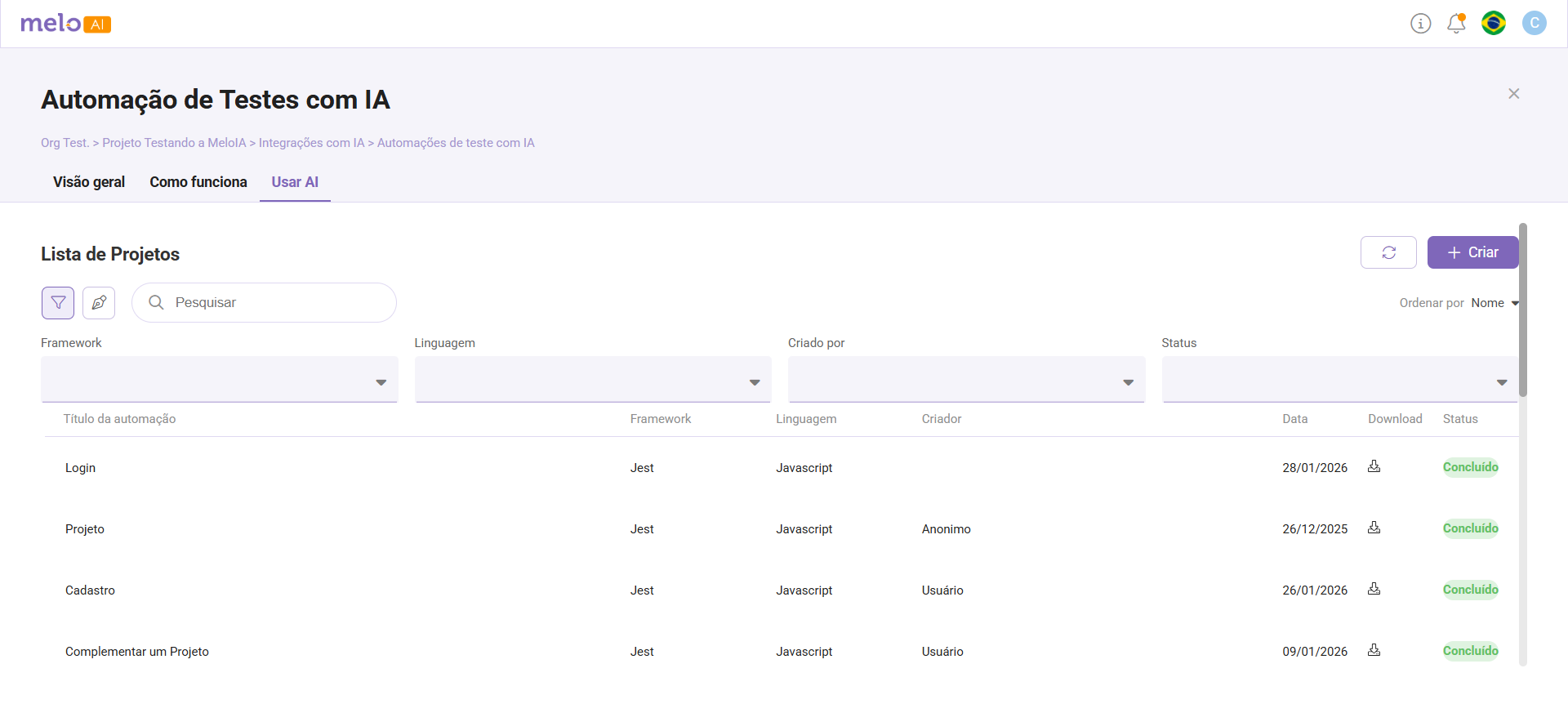Change Ordenar por Nome sorting

[1494, 303]
